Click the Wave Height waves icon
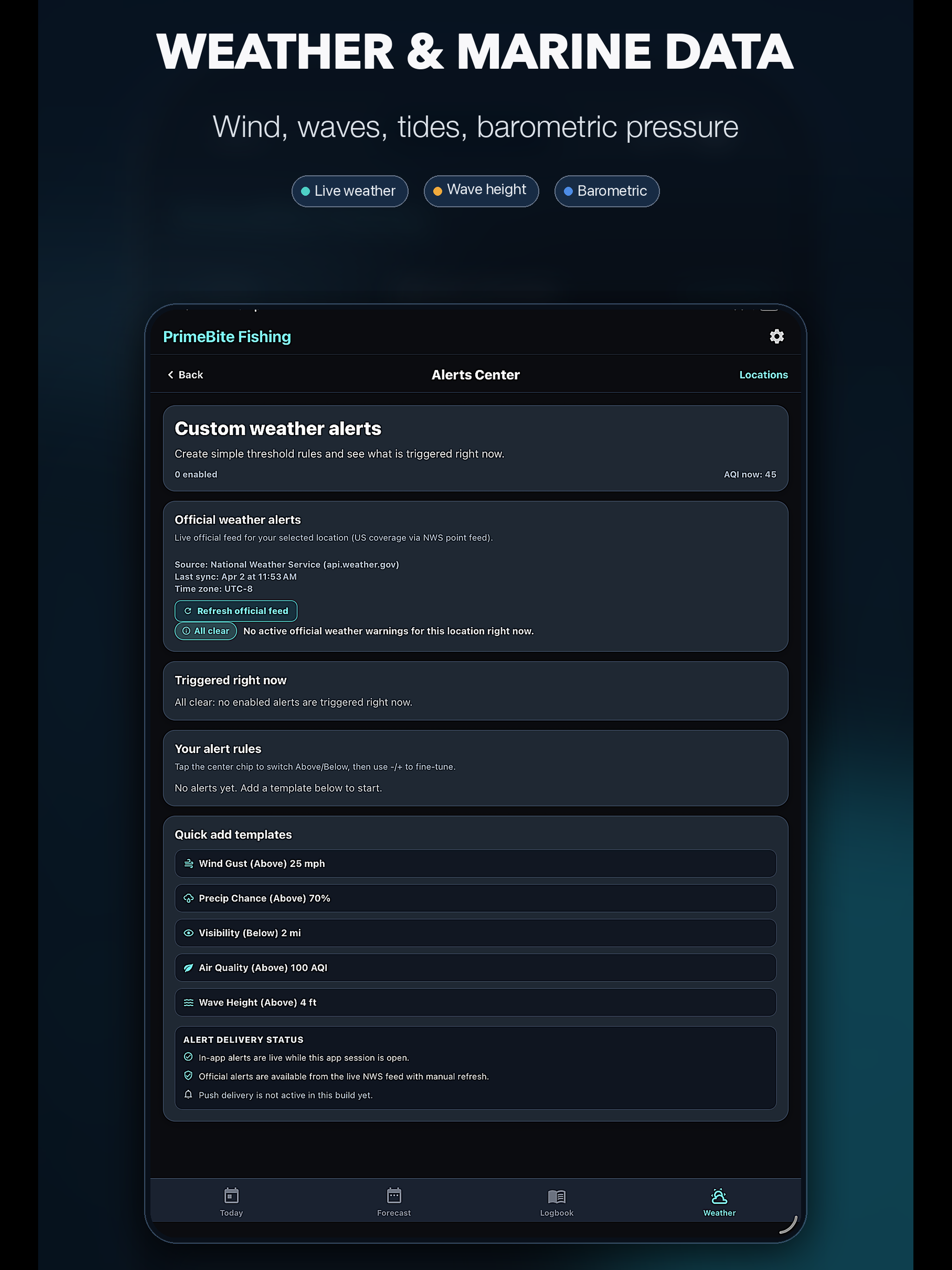This screenshot has width=952, height=1270. 188,1002
